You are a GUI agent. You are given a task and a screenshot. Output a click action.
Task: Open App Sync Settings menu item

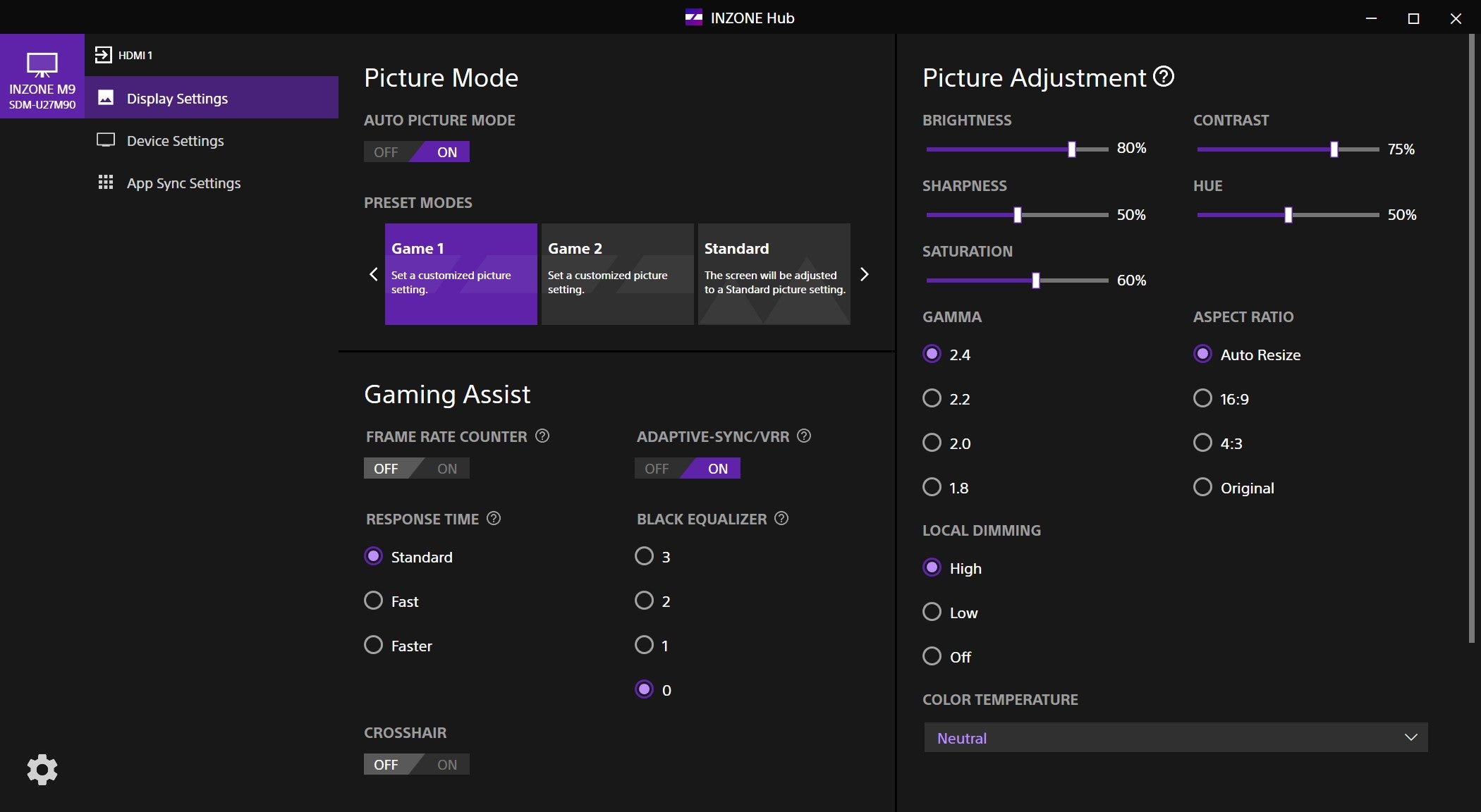click(183, 183)
